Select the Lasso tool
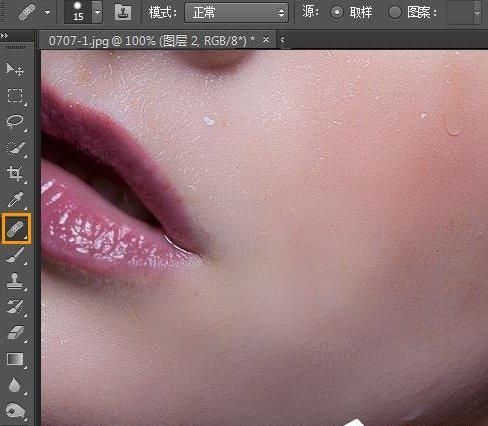This screenshot has width=488, height=426. (x=15, y=122)
